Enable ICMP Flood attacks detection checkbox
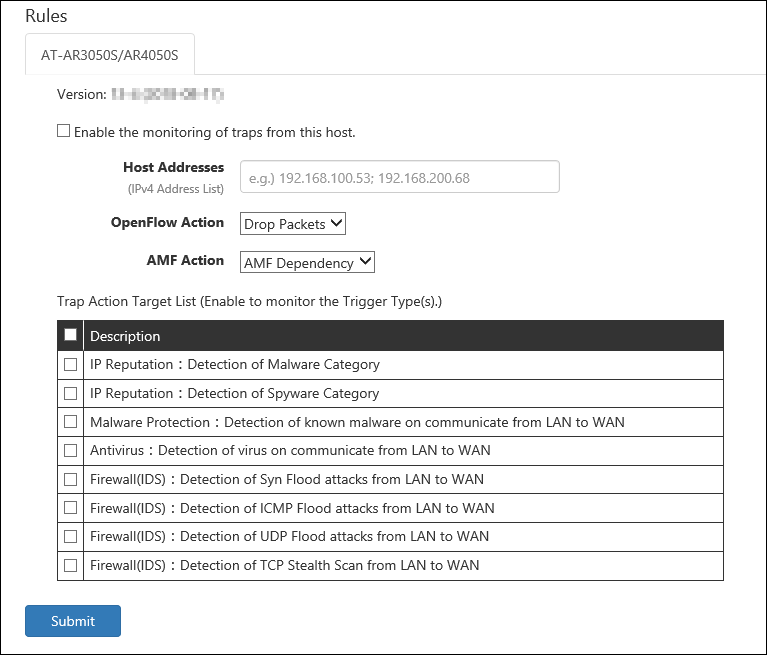Viewport: 767px width, 655px height. click(x=71, y=508)
